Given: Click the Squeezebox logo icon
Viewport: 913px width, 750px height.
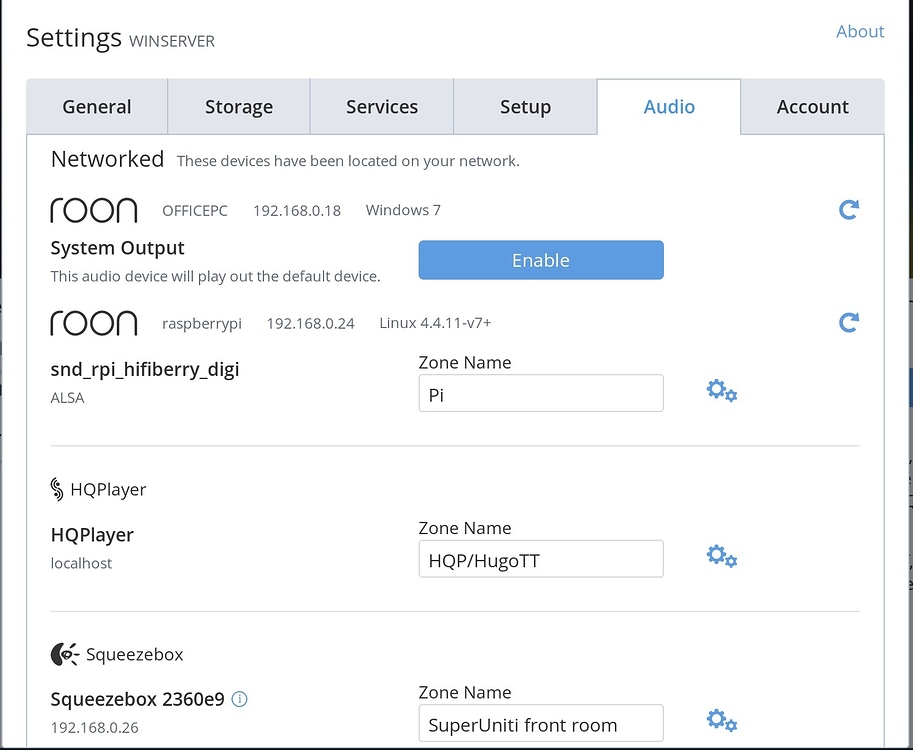Looking at the screenshot, I should point(64,655).
